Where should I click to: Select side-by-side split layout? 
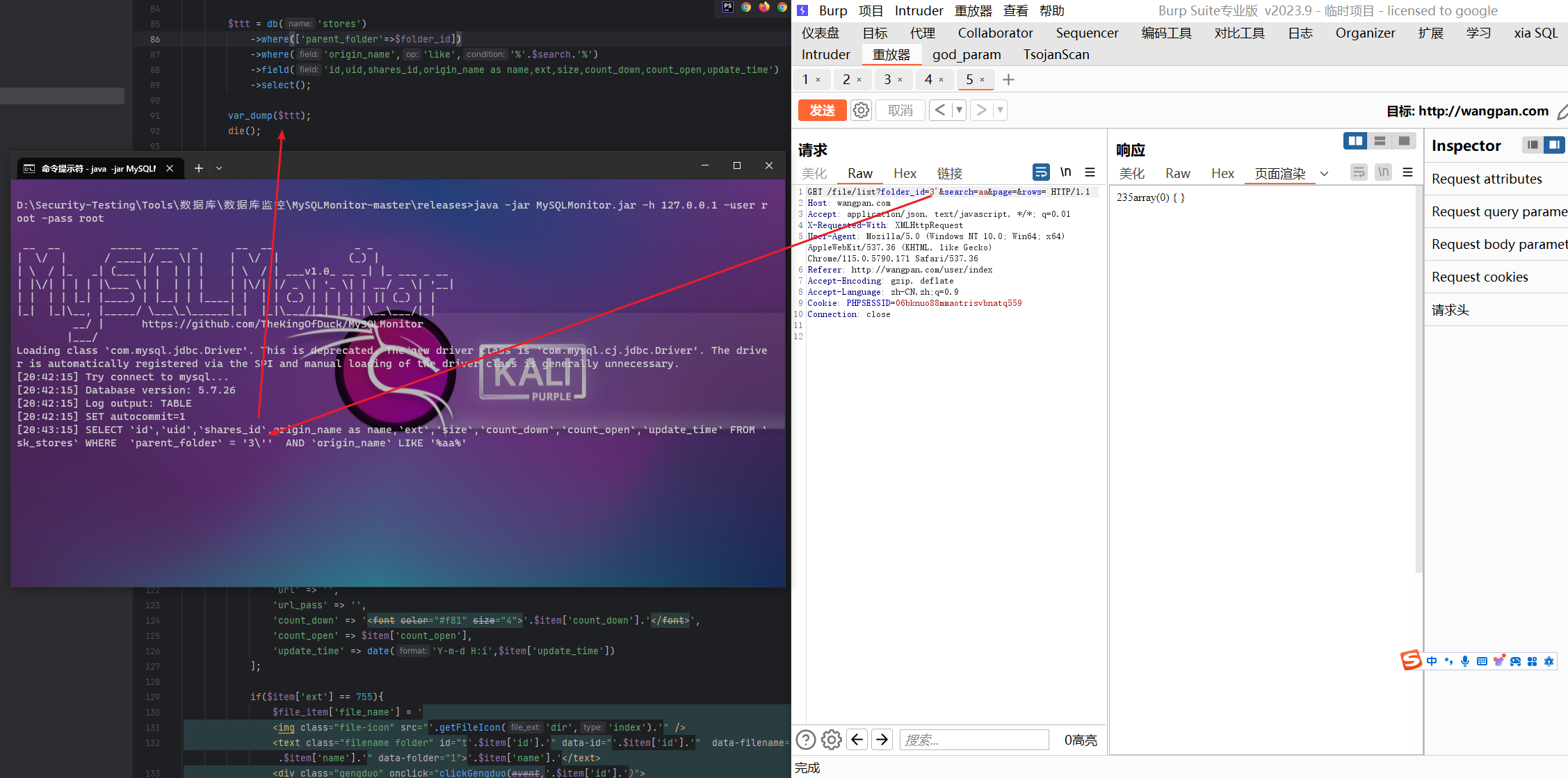[1355, 141]
